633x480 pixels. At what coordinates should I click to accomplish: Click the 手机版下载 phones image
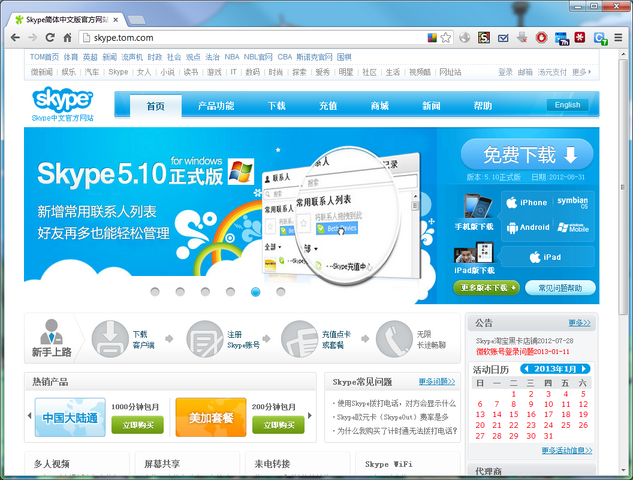478,206
